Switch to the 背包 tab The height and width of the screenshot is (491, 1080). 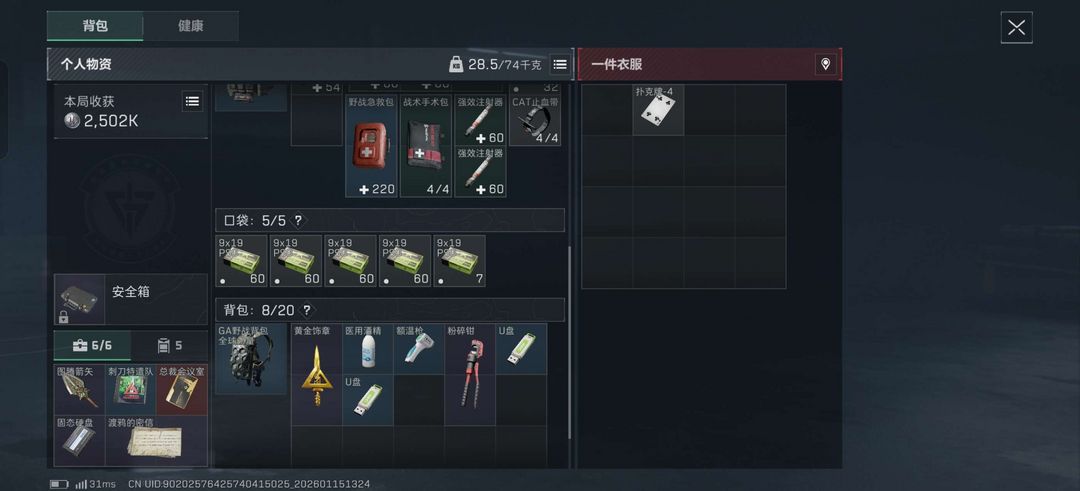pos(95,26)
